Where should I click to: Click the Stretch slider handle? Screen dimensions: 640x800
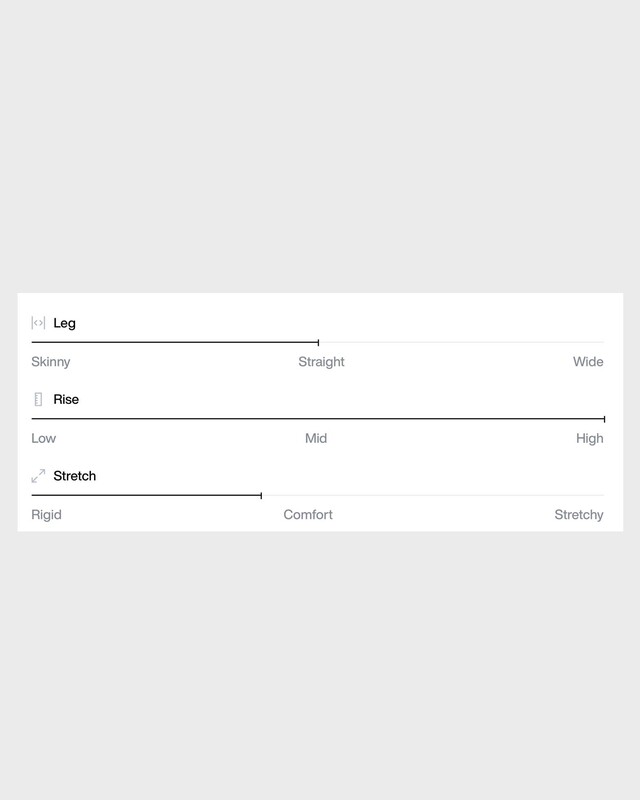[x=261, y=495]
